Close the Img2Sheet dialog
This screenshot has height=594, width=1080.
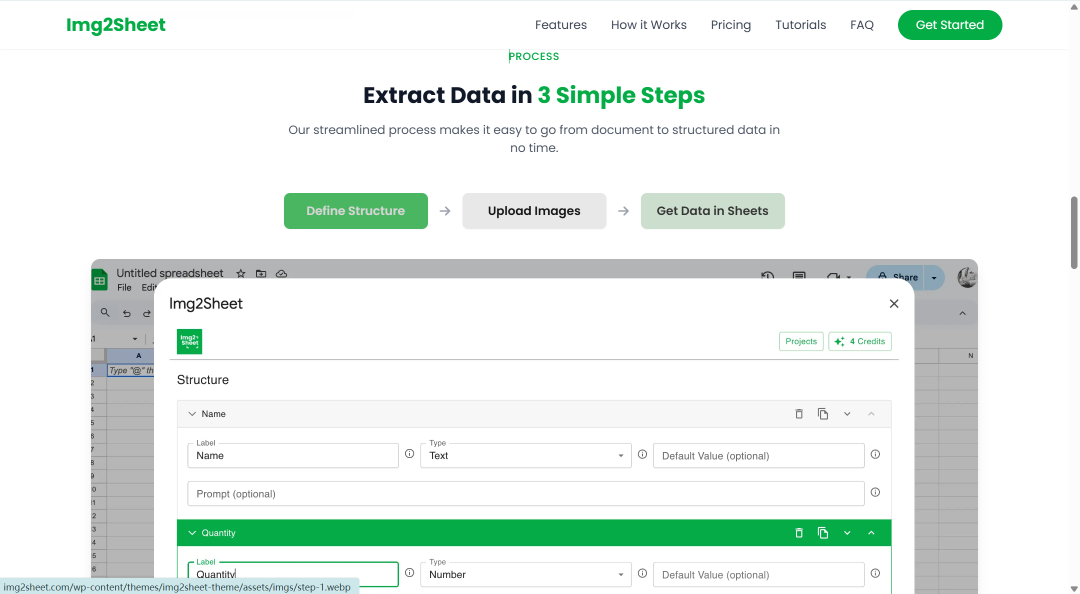click(894, 303)
